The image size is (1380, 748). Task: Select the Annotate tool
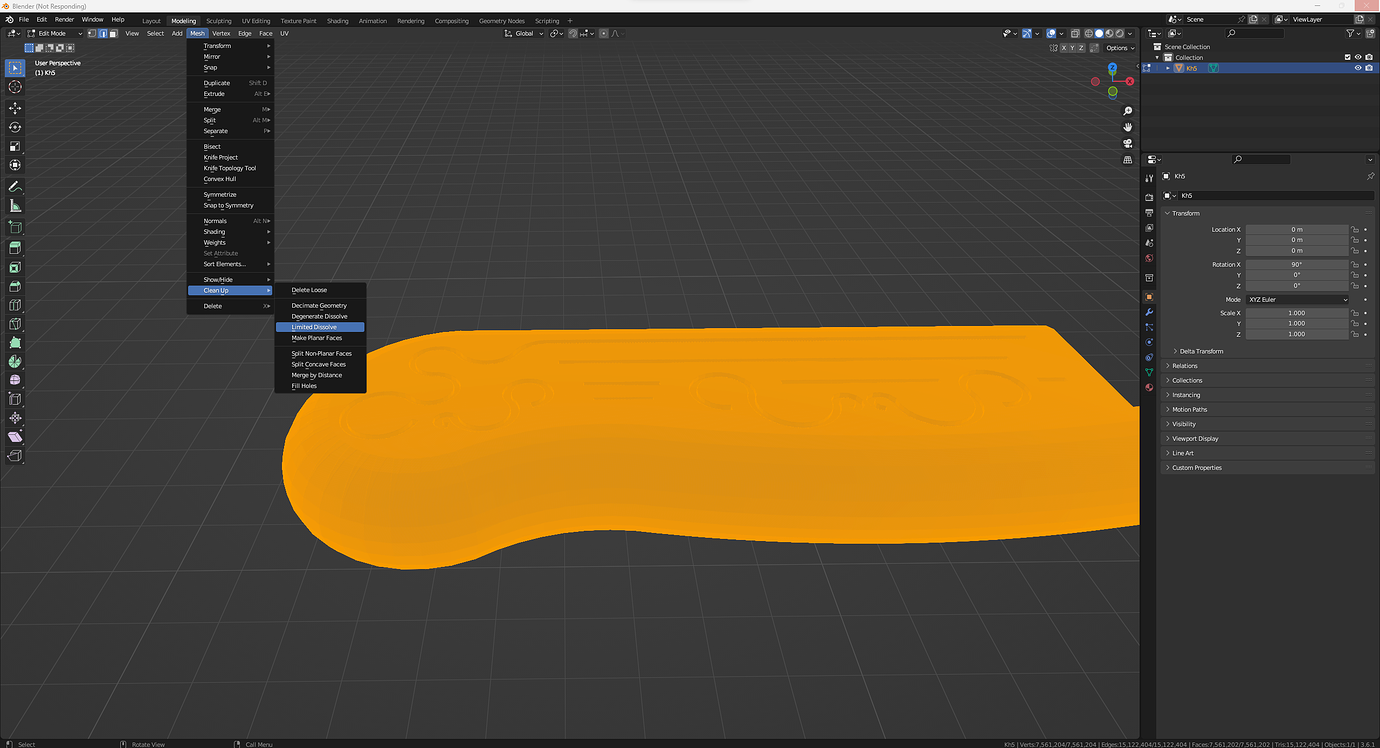(15, 187)
